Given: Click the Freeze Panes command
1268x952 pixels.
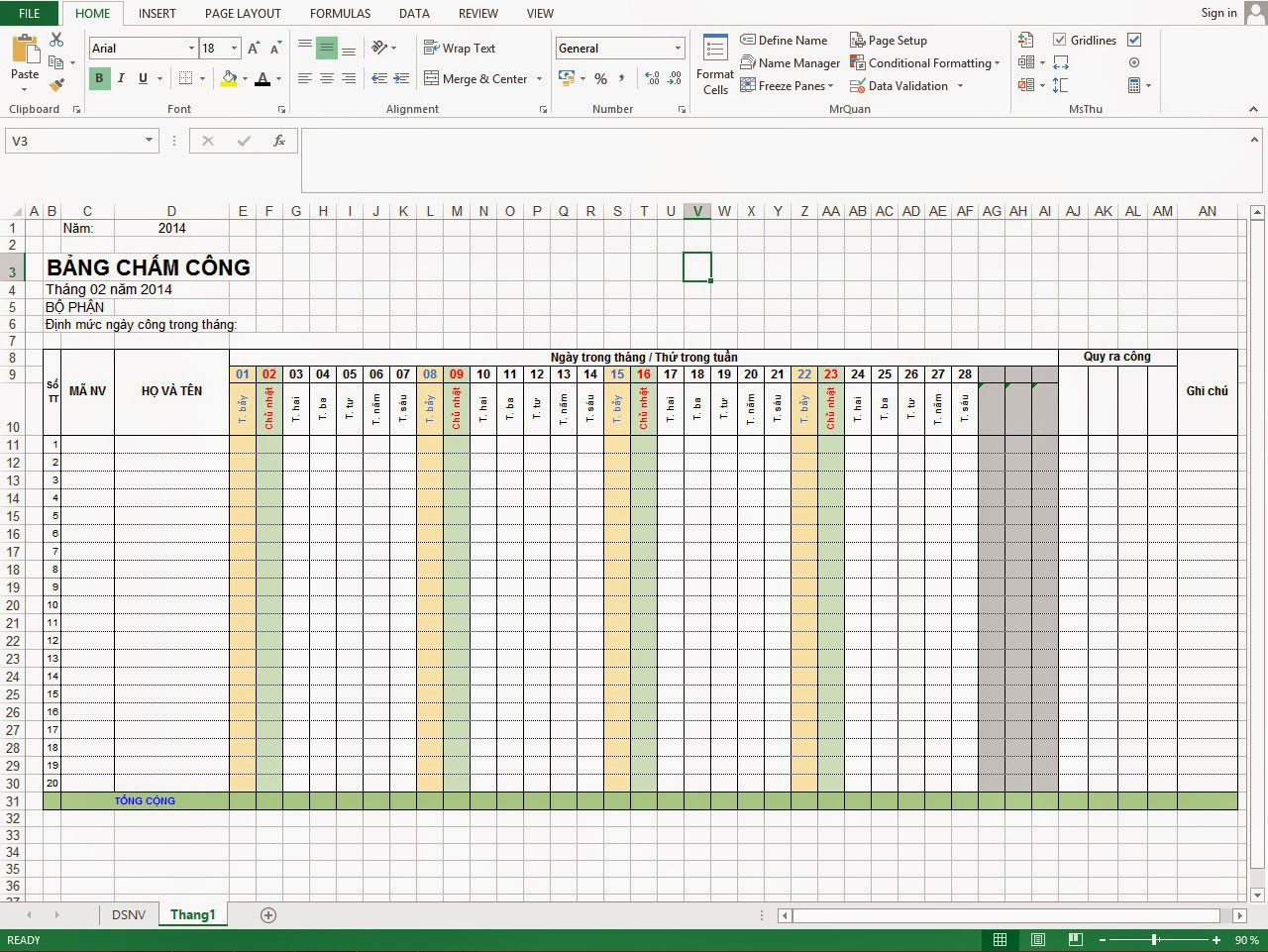Looking at the screenshot, I should [x=785, y=85].
